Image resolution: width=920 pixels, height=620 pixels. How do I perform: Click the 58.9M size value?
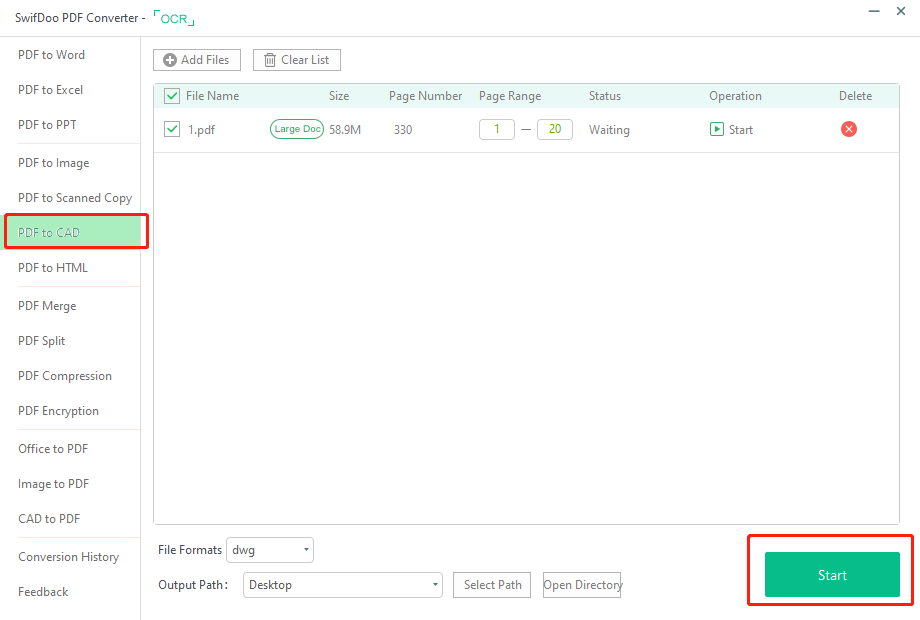coord(345,130)
